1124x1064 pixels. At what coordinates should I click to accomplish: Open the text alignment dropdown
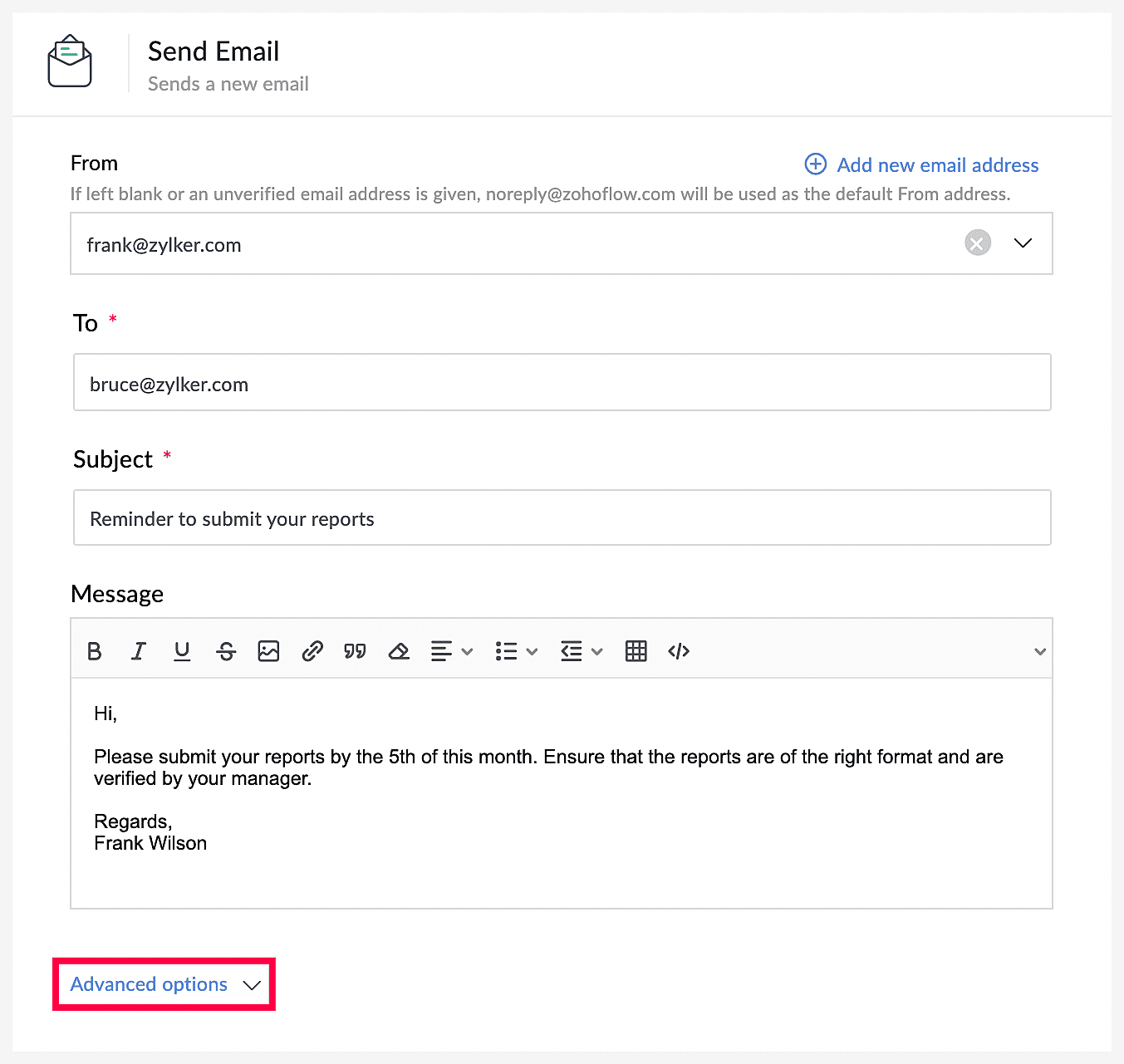pos(451,651)
